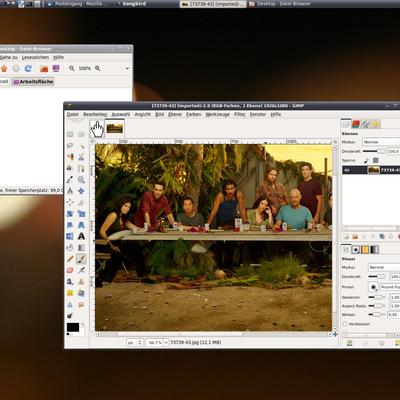Click the Arbeitsfläche location button

33,82
